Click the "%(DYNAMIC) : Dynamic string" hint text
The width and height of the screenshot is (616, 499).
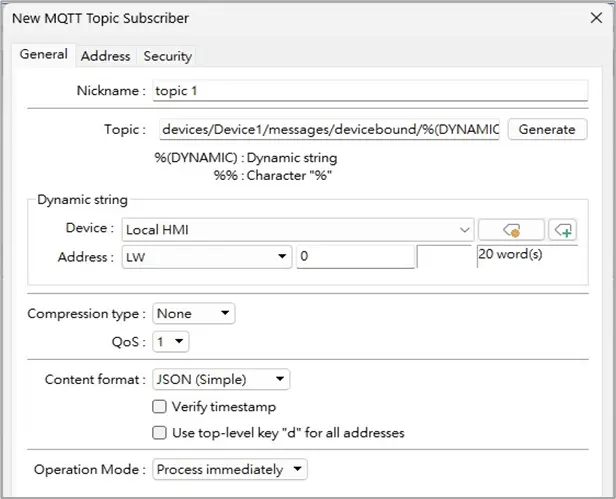tap(246, 158)
